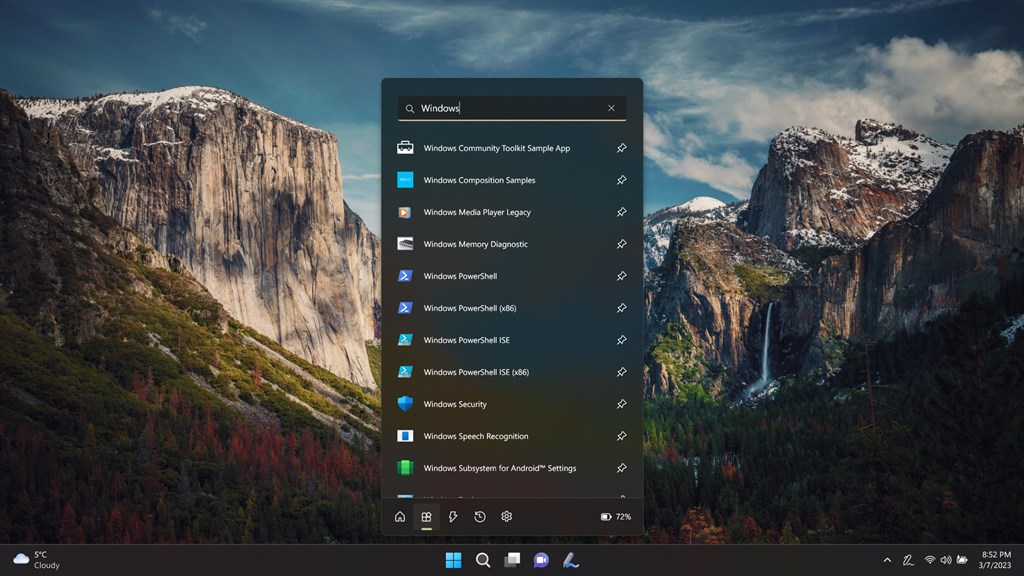This screenshot has width=1024, height=576.
Task: Show hidden tray icons chevron
Action: coord(887,560)
